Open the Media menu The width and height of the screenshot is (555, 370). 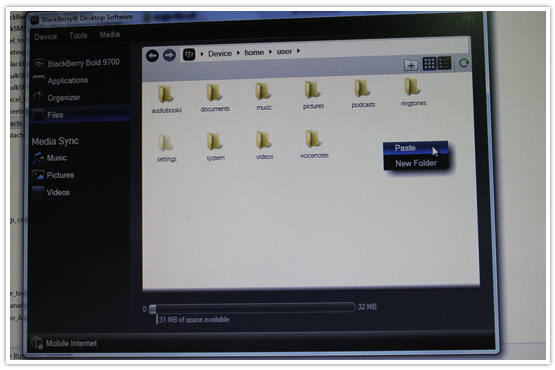[109, 34]
